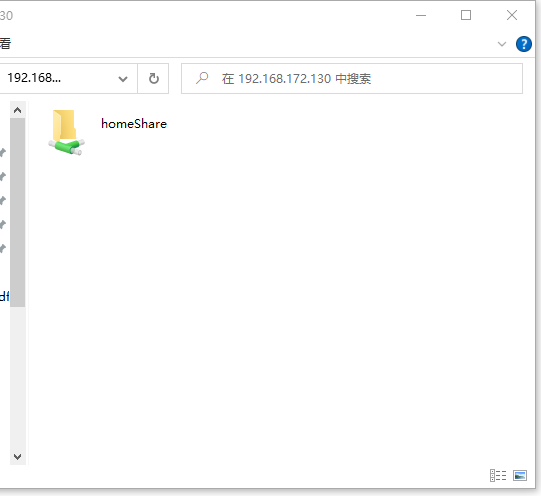
Task: Expand the ribbon with the chevron
Action: pos(502,44)
